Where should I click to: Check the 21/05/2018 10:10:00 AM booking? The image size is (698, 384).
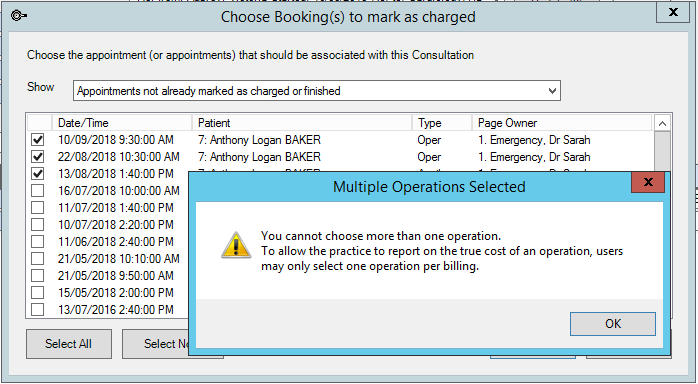point(38,259)
